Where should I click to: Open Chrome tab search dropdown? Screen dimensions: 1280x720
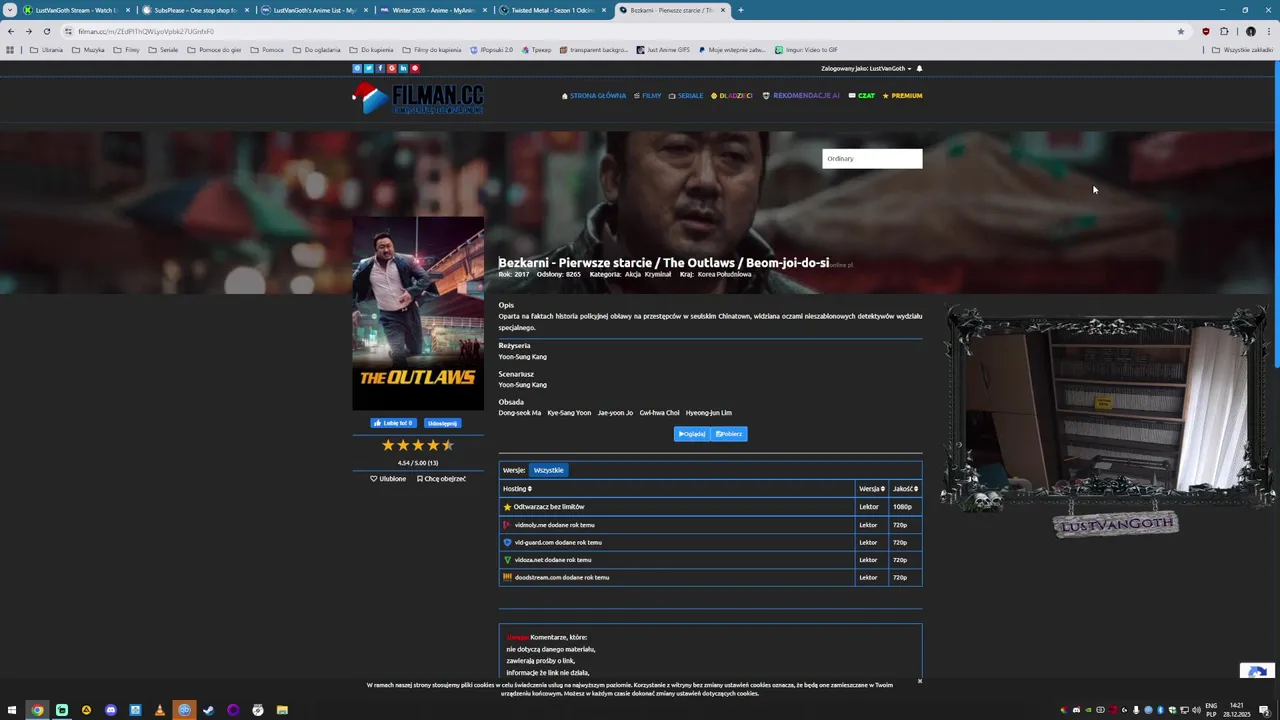pos(10,10)
